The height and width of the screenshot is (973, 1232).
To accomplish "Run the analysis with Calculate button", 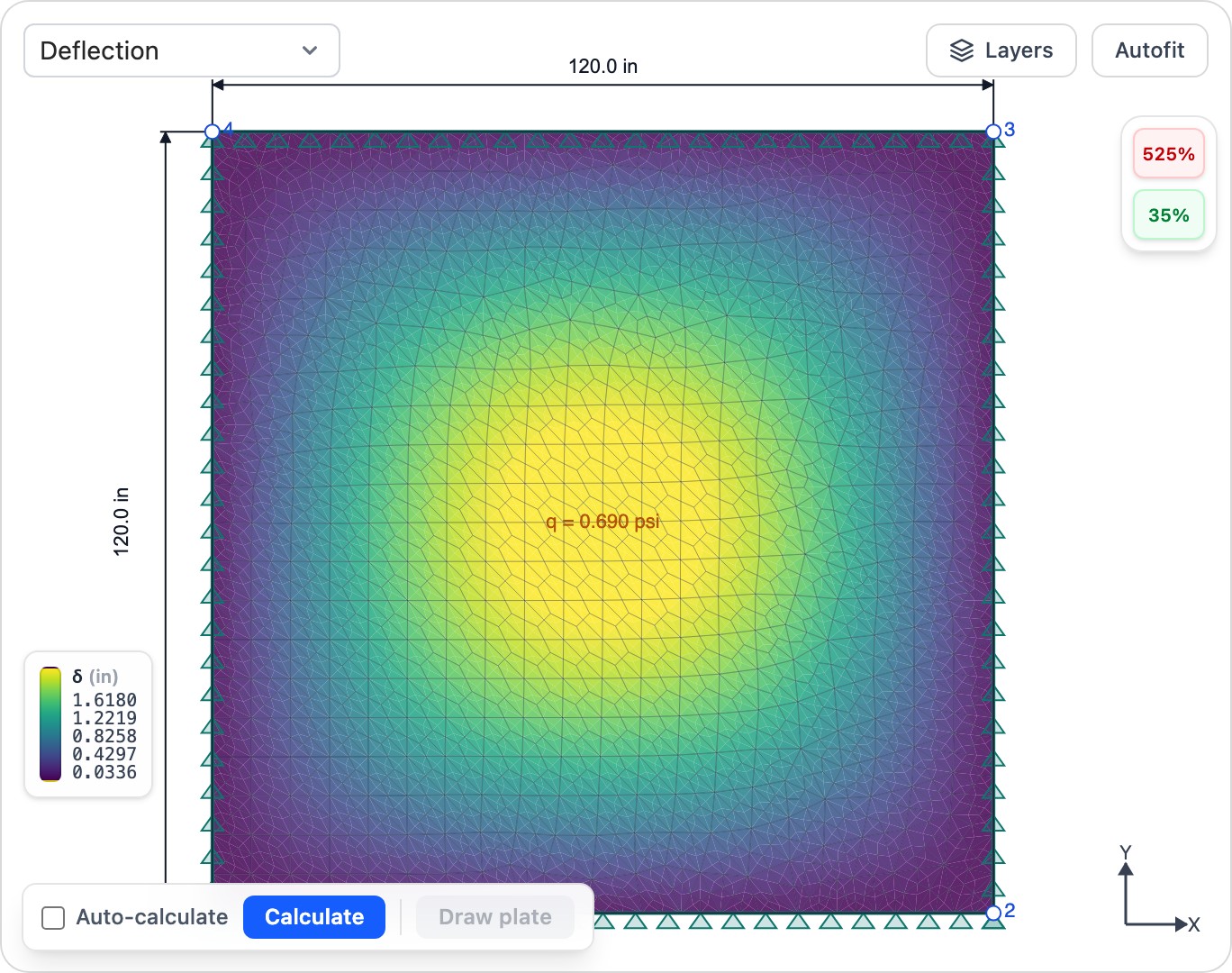I will pos(314,917).
